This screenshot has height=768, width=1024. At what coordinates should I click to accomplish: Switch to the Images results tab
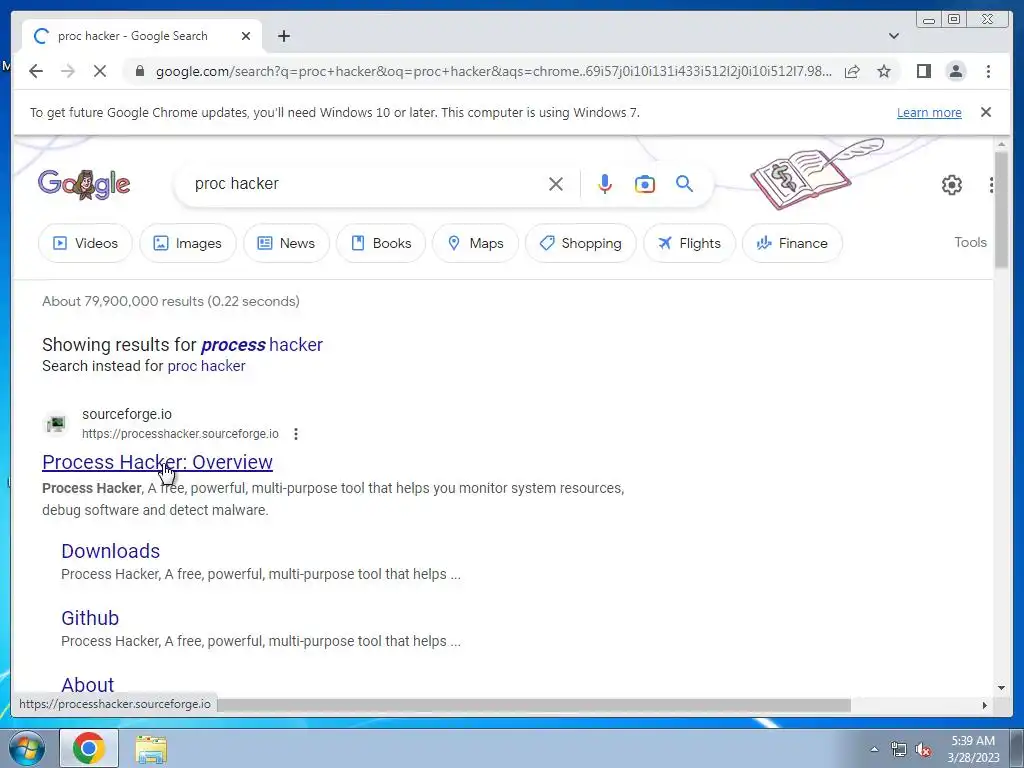(x=187, y=243)
